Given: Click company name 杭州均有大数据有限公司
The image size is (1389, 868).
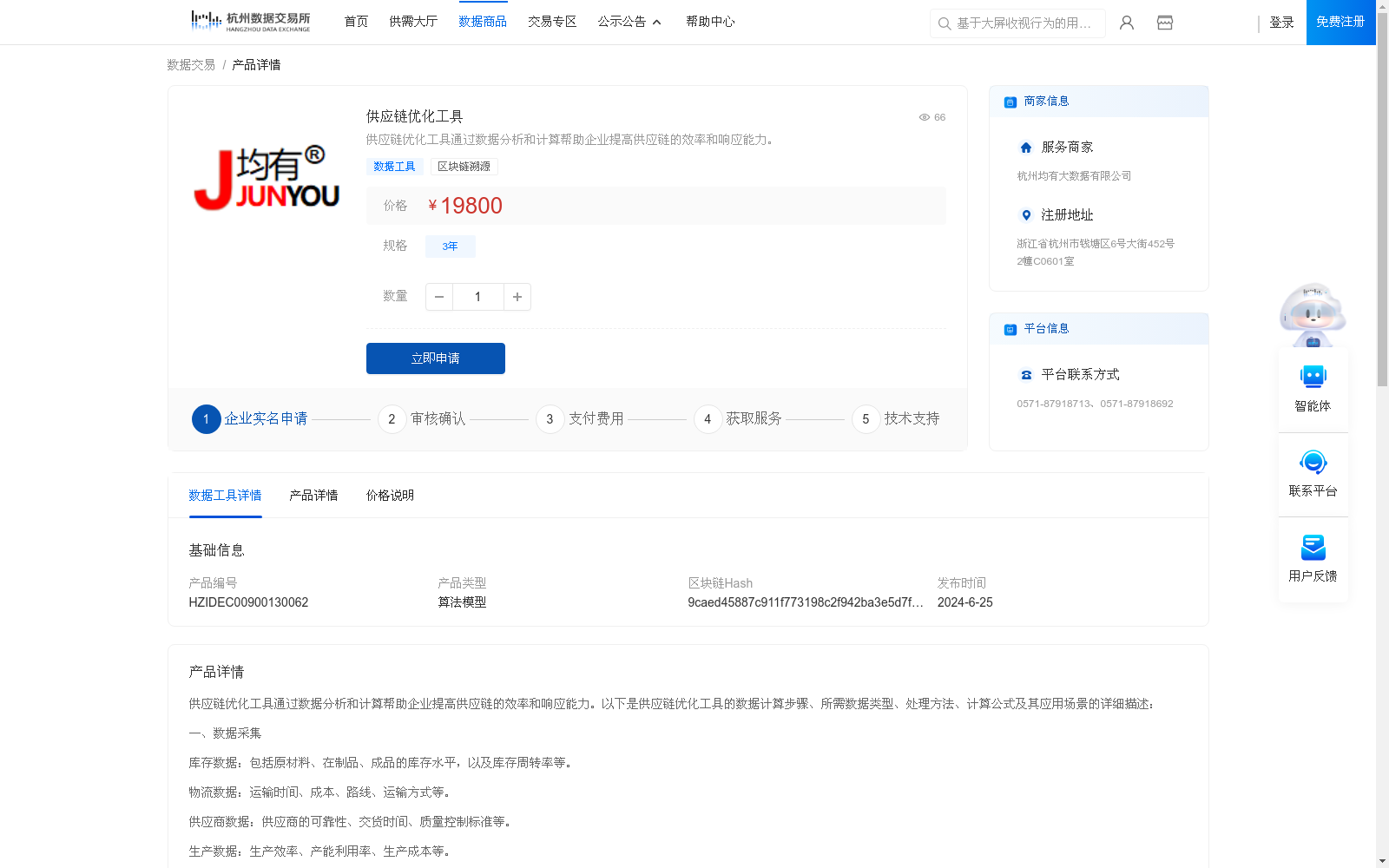Looking at the screenshot, I should [x=1074, y=176].
